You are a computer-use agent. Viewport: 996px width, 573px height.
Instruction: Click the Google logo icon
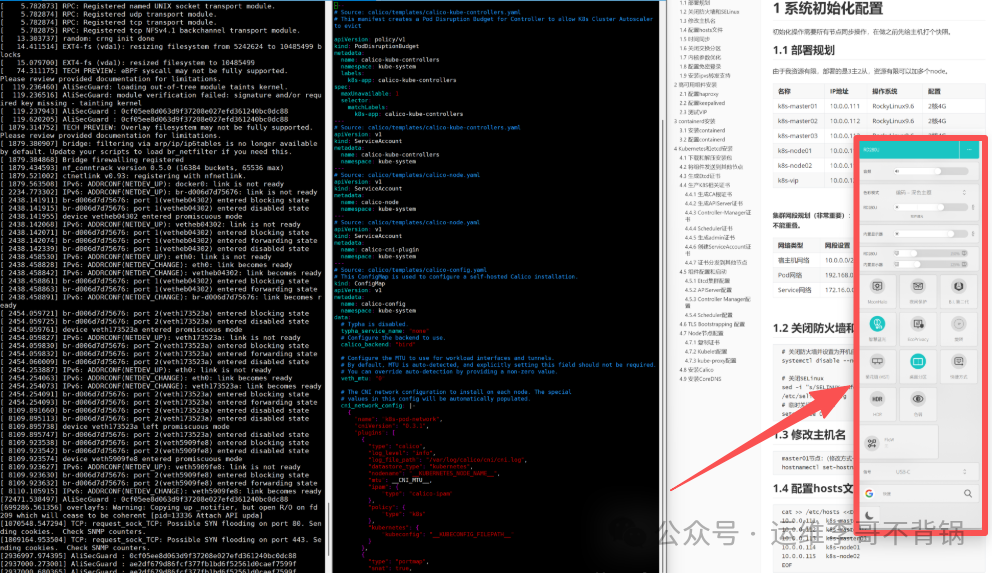(870, 494)
